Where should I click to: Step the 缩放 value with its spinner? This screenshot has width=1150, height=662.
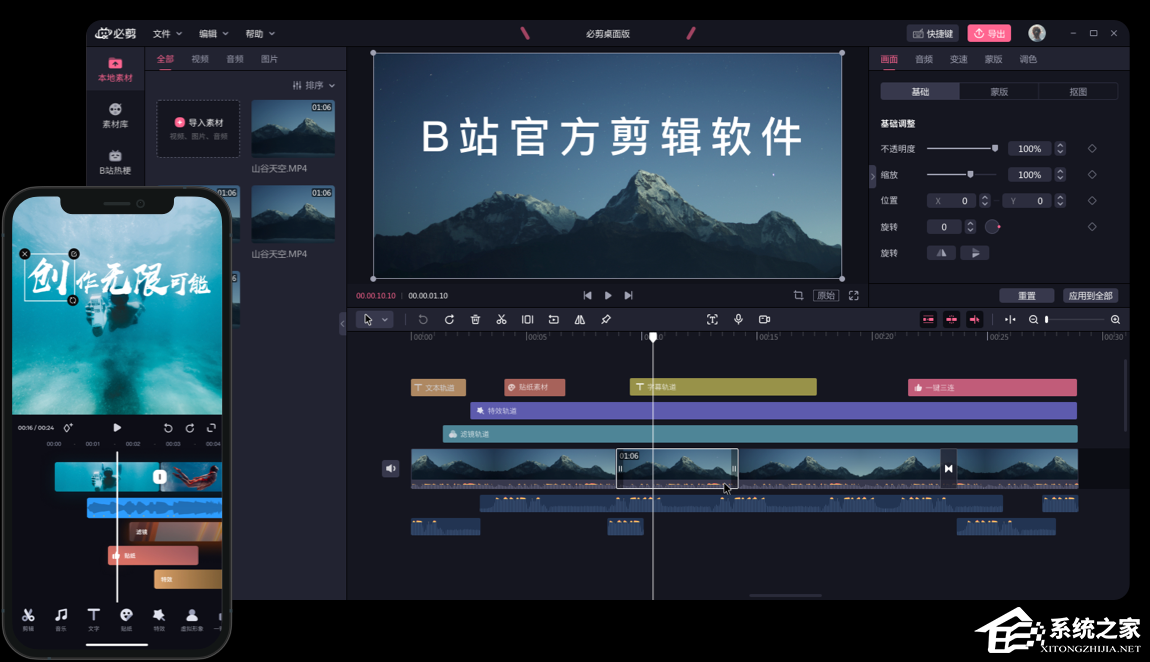pyautogui.click(x=1060, y=174)
